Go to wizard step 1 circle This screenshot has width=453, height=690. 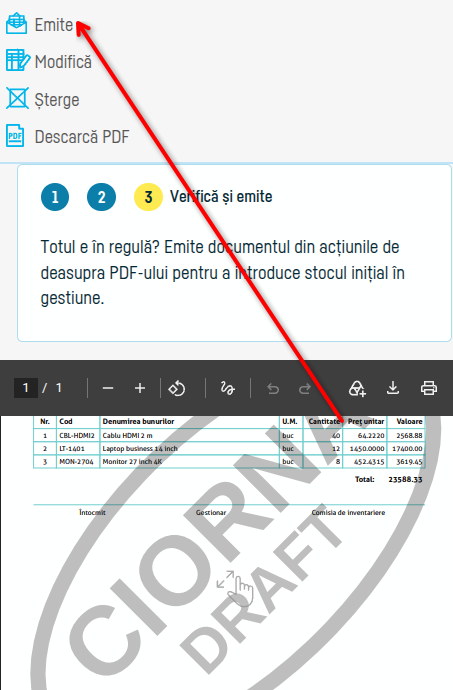tap(55, 197)
